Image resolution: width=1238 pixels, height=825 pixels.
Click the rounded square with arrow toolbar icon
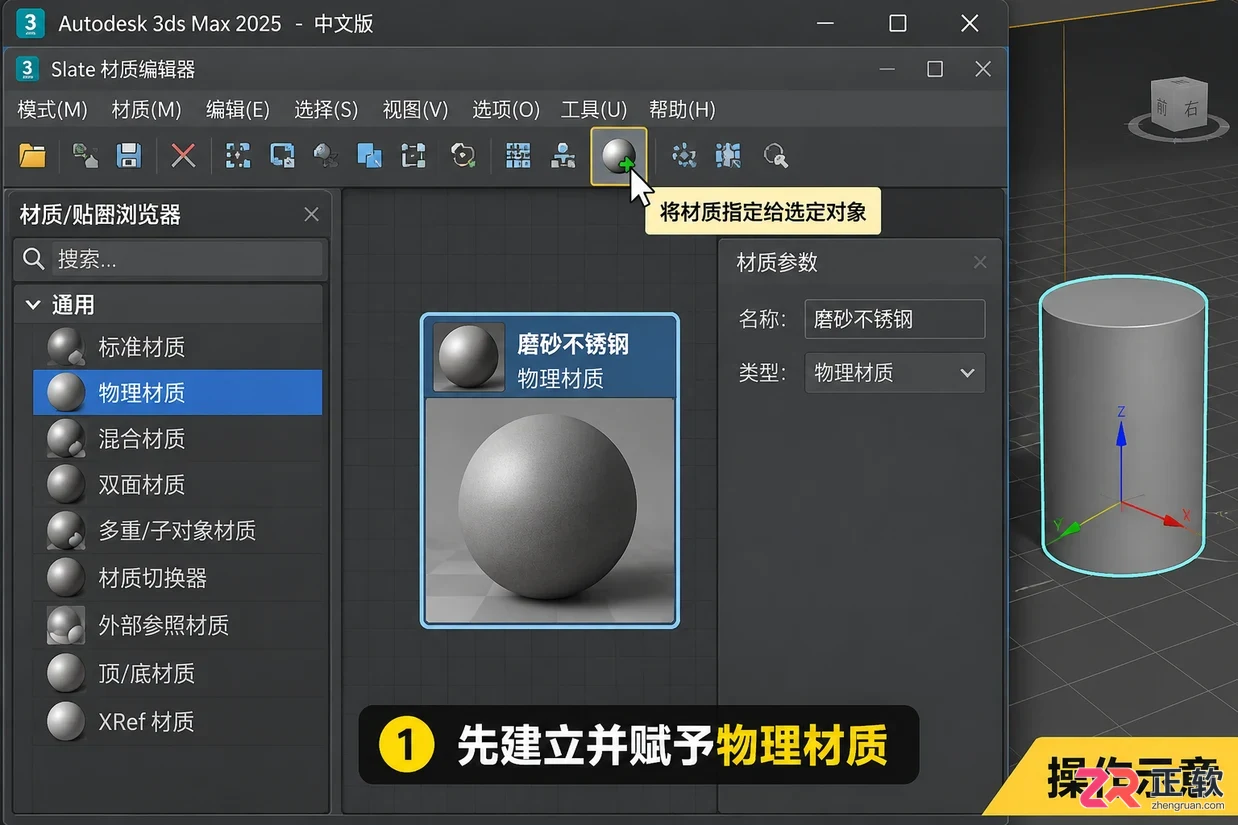pyautogui.click(x=282, y=155)
